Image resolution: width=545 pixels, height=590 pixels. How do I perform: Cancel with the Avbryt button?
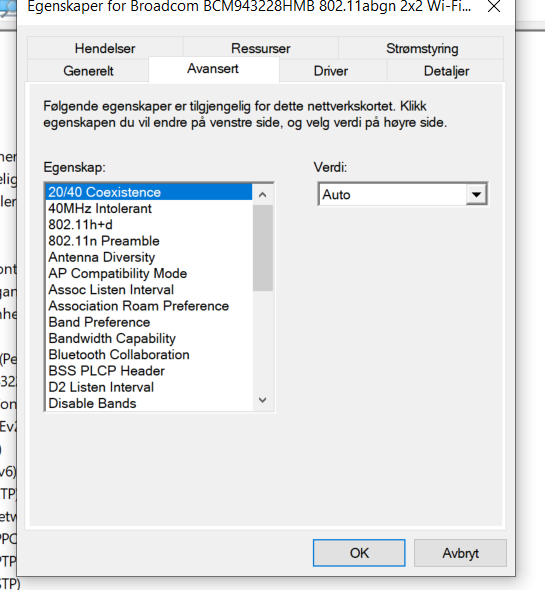click(460, 553)
